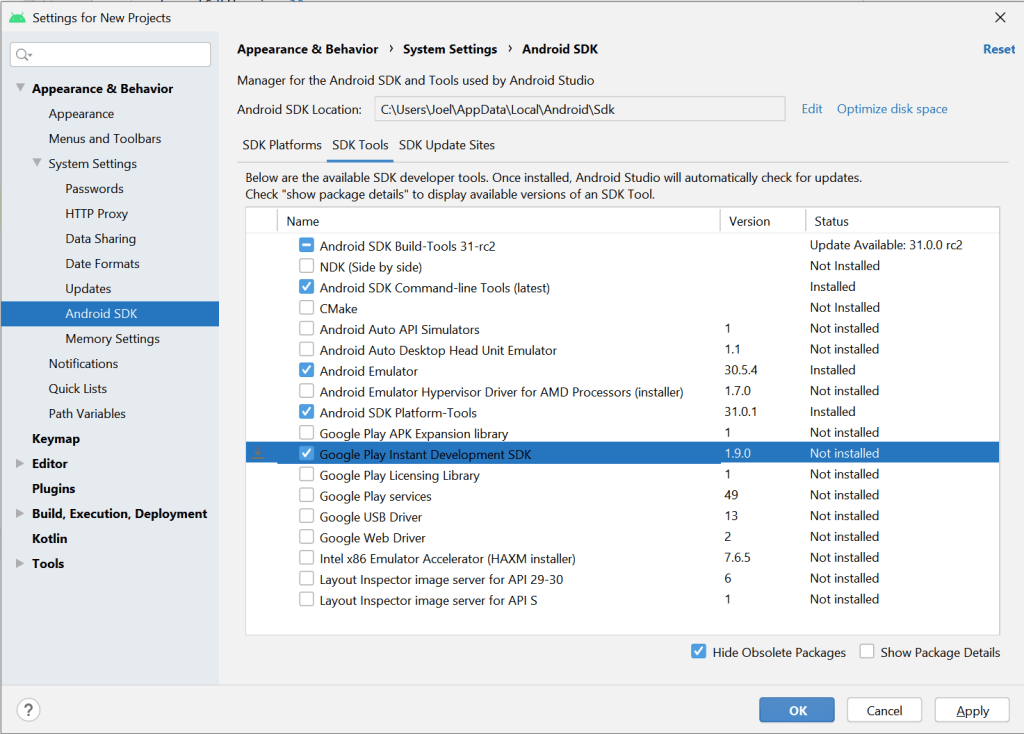Enable Show Package Details checkbox
The height and width of the screenshot is (734, 1024).
tap(867, 652)
